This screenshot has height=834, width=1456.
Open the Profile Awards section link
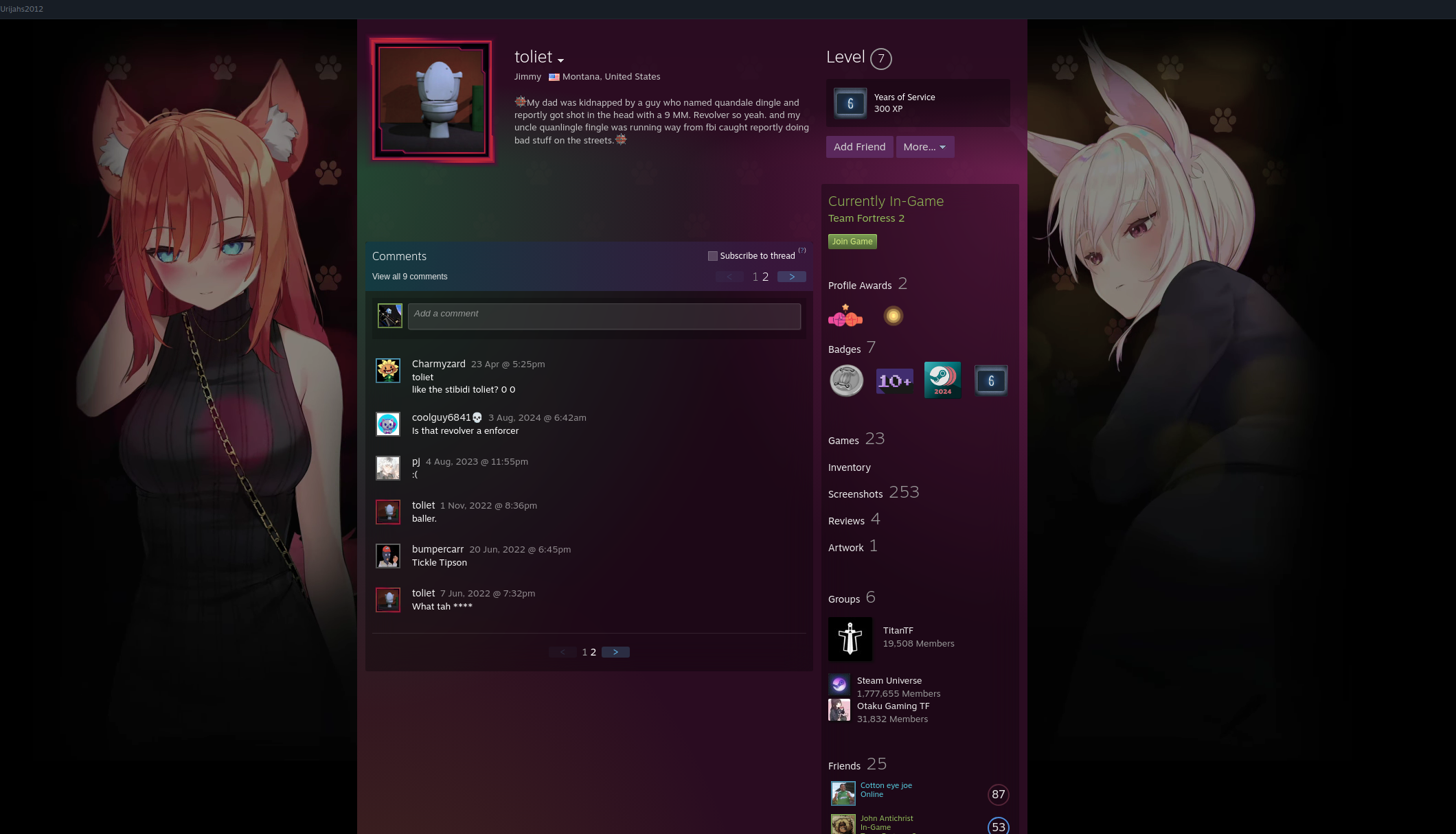point(867,284)
